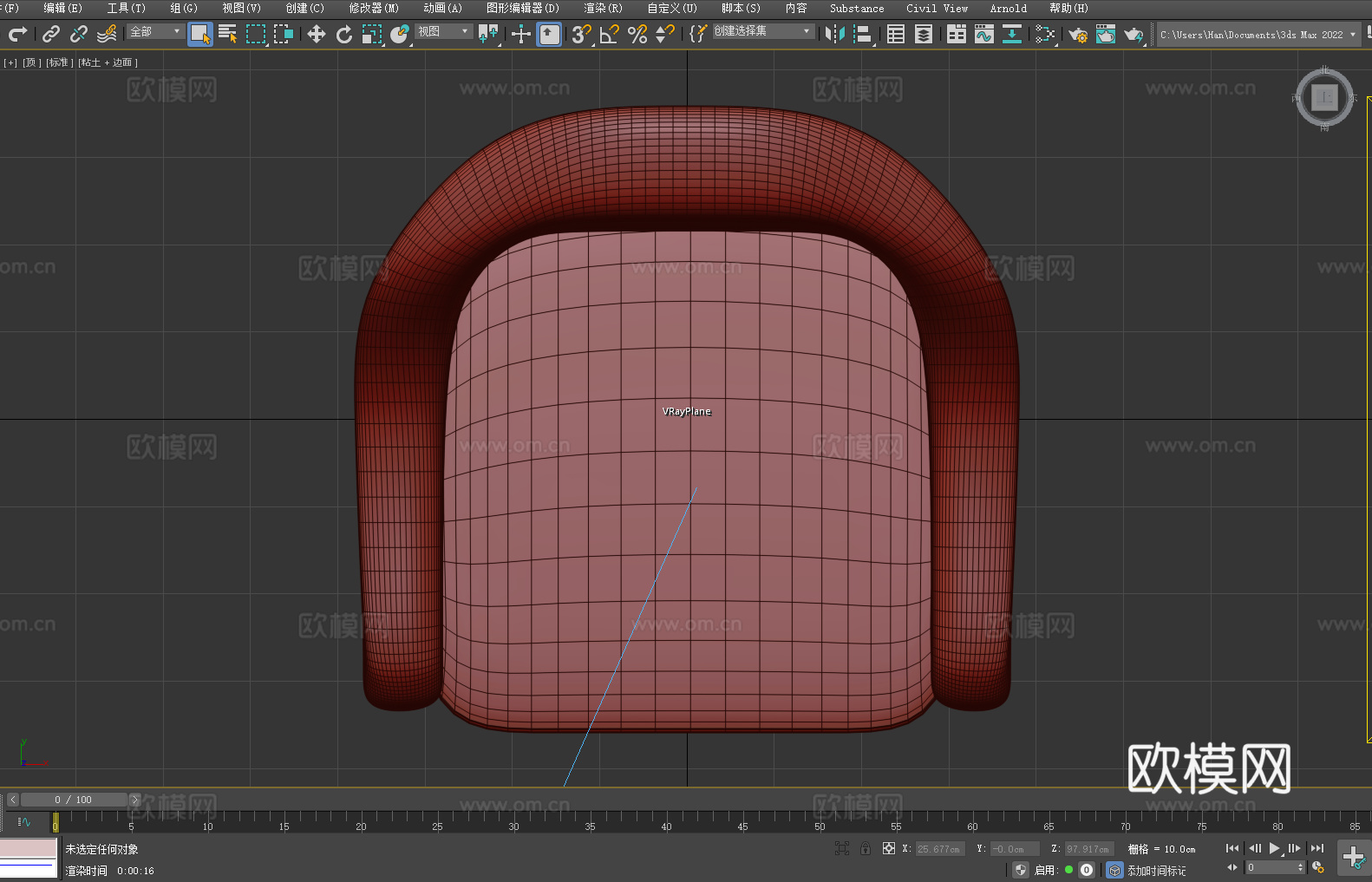Click the [顶] viewport view label
Image resolution: width=1372 pixels, height=882 pixels.
point(32,62)
